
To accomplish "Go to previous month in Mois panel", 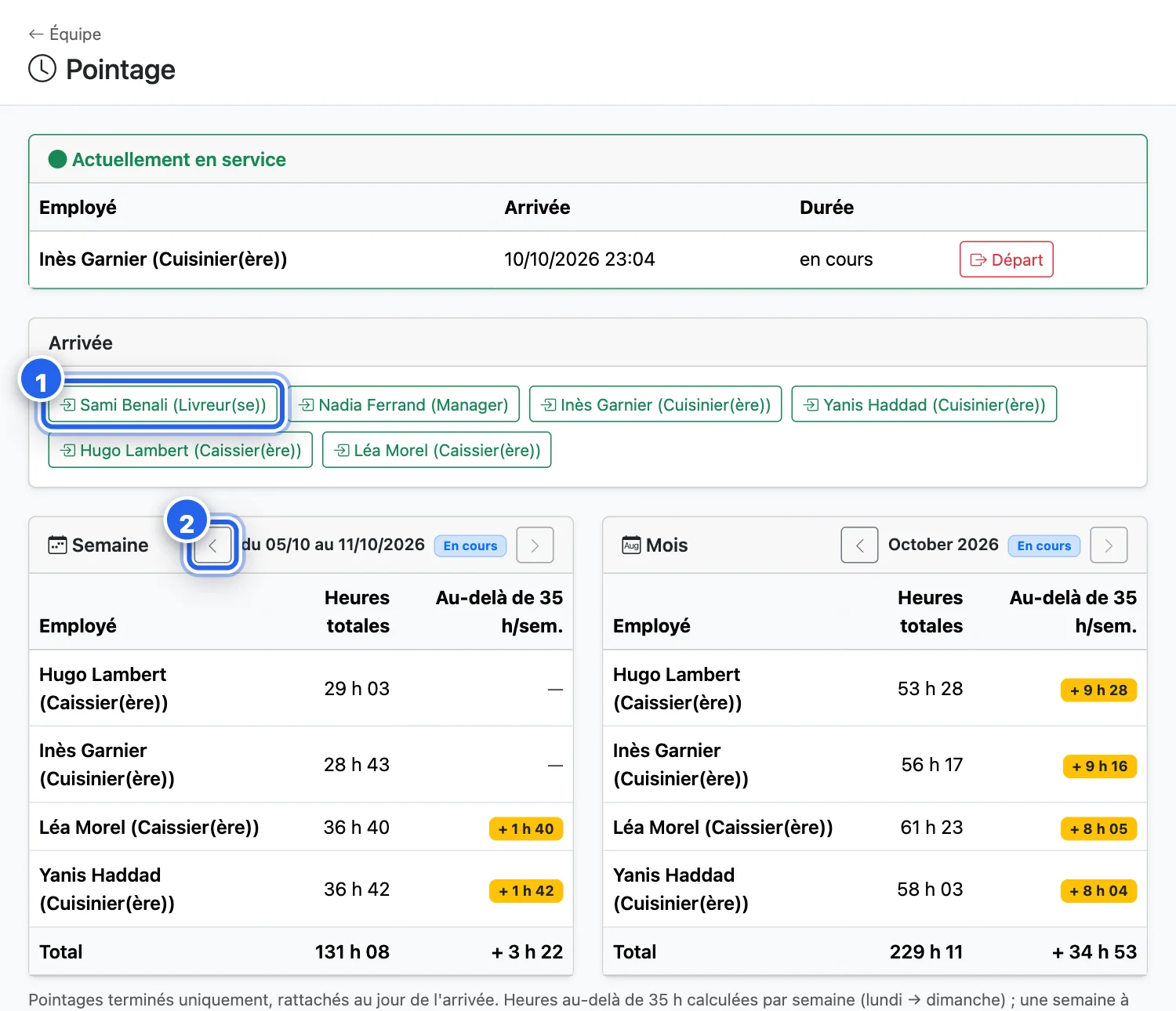I will click(x=859, y=545).
